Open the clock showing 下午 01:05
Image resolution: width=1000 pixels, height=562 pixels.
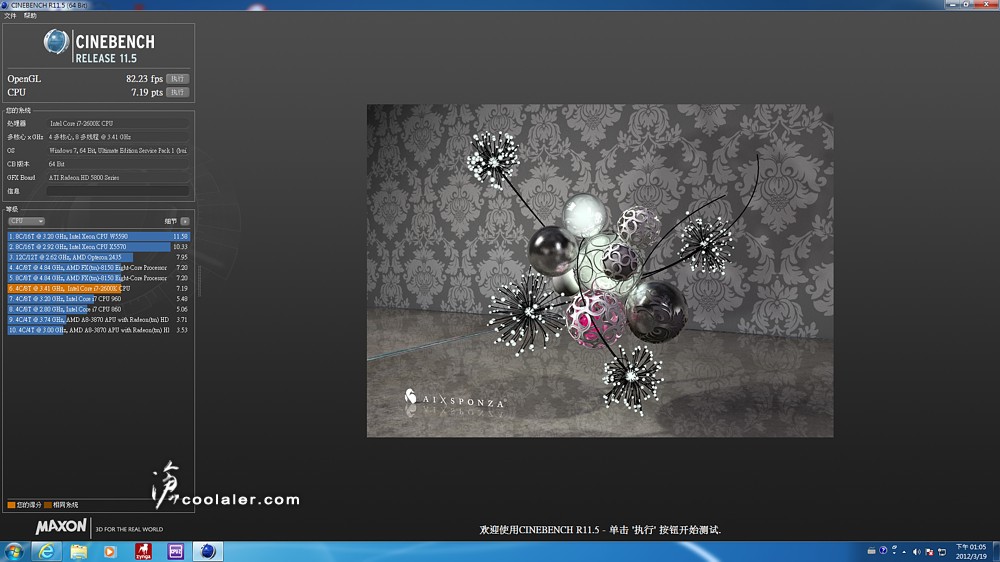coord(971,552)
